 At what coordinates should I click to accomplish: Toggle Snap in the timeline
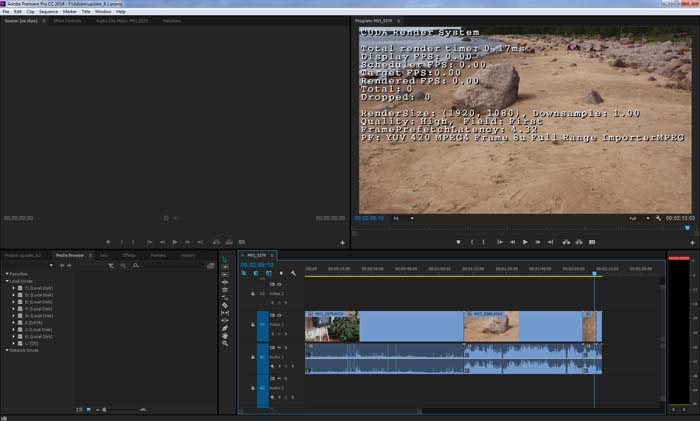click(x=256, y=273)
